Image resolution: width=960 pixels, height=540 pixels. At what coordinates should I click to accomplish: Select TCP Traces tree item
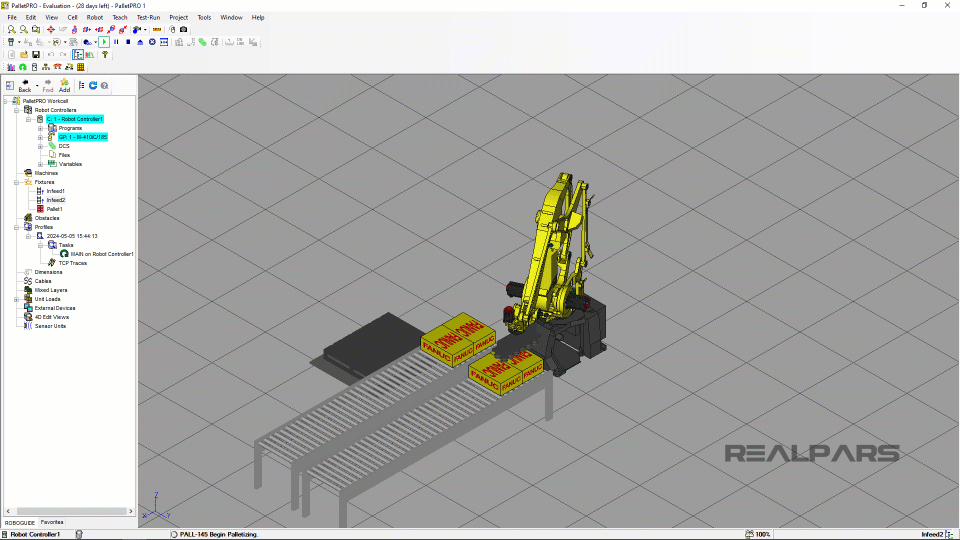click(72, 263)
